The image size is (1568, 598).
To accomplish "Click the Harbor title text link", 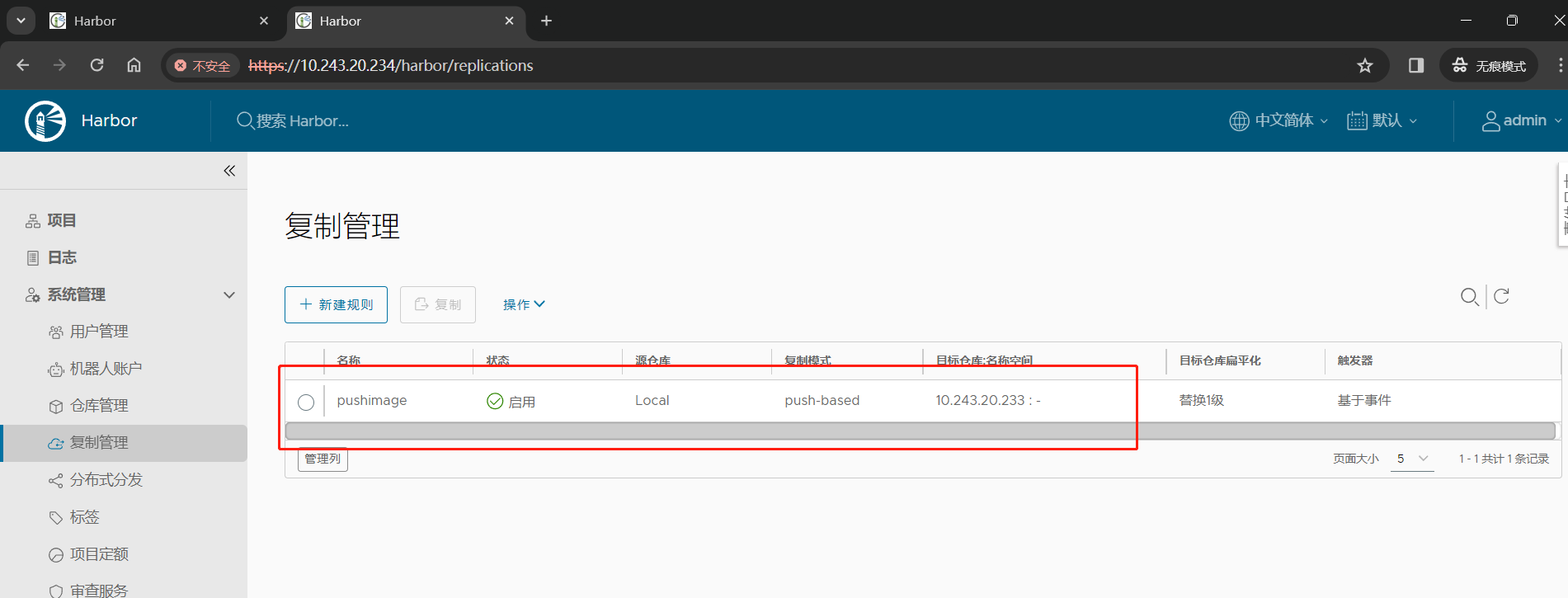I will [109, 120].
